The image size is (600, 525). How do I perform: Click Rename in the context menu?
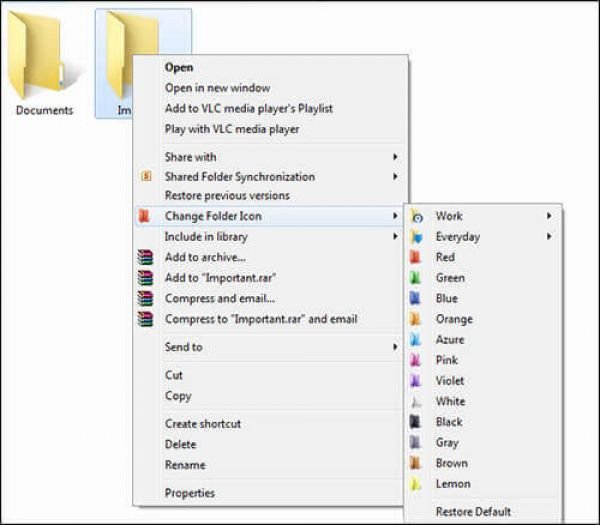pos(185,465)
